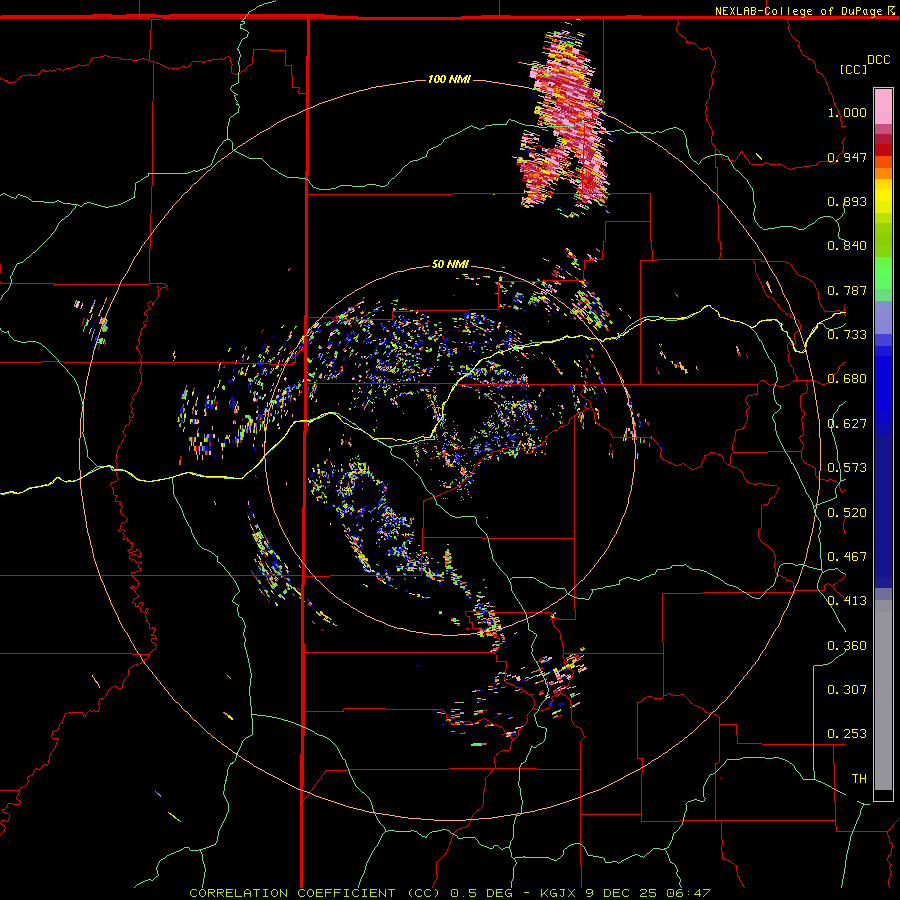Screen dimensions: 900x900
Task: Pick the light pink color band near 1.000
Action: click(883, 106)
